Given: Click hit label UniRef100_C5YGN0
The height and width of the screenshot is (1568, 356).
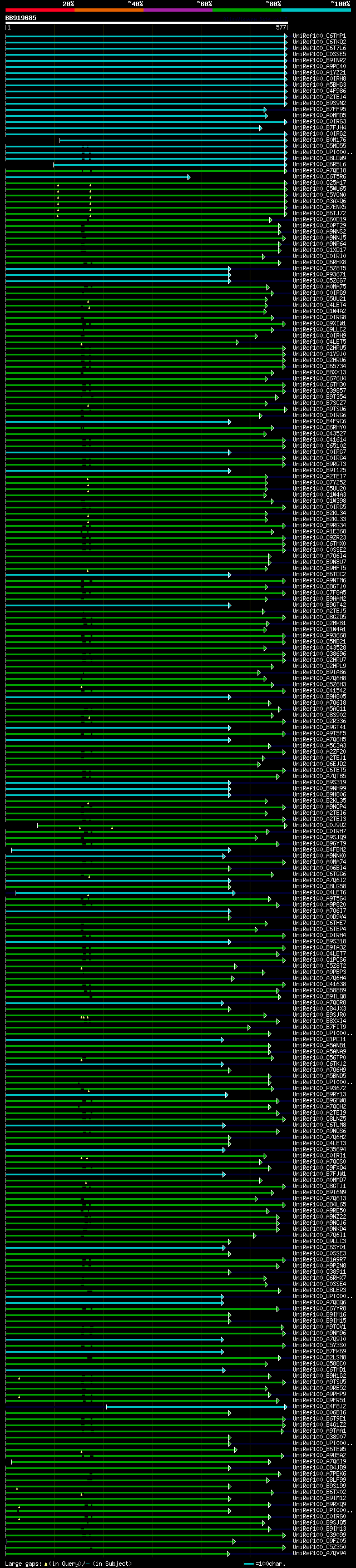Looking at the screenshot, I should coord(319,195).
